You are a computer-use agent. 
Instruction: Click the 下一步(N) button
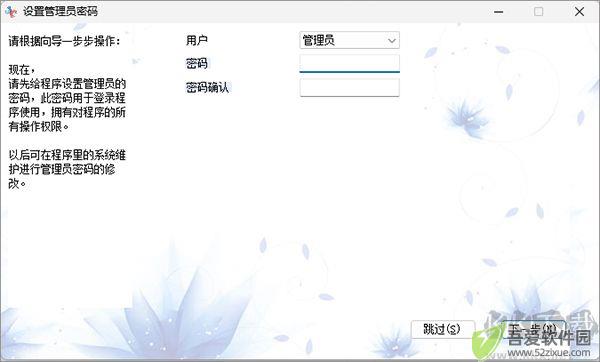pyautogui.click(x=532, y=329)
